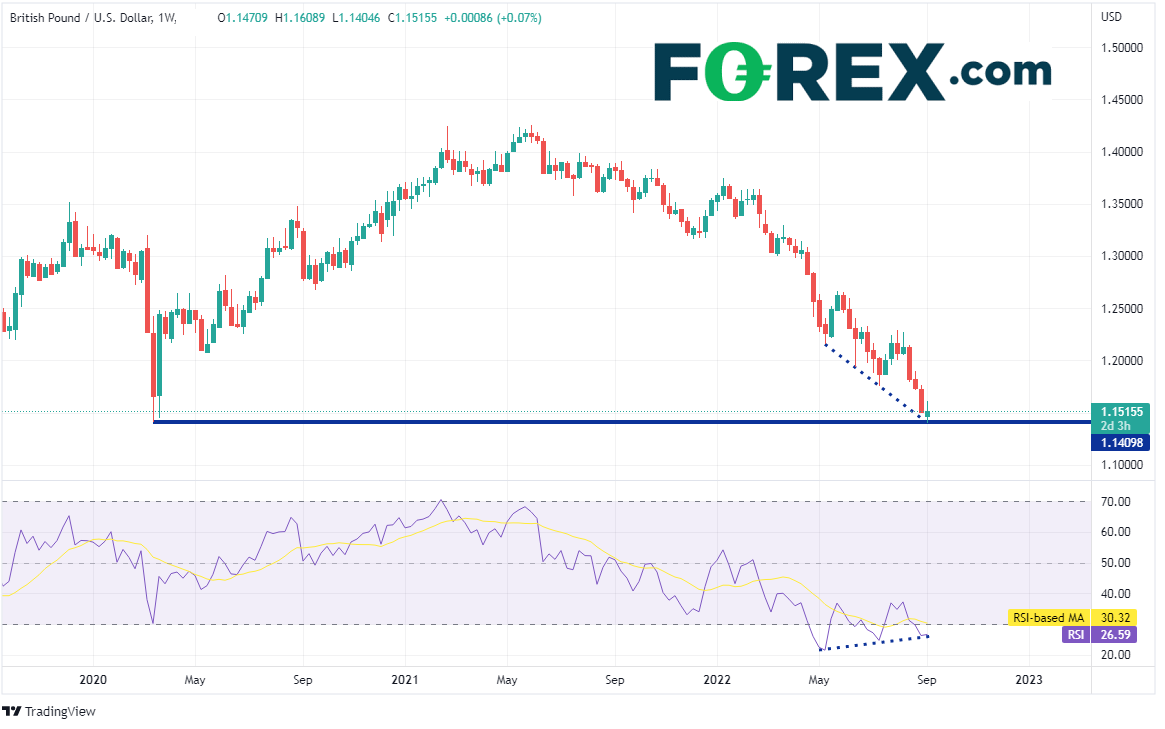Screen dimensions: 1165x729
Task: Click the FOREX.com logo
Action: pyautogui.click(x=852, y=71)
